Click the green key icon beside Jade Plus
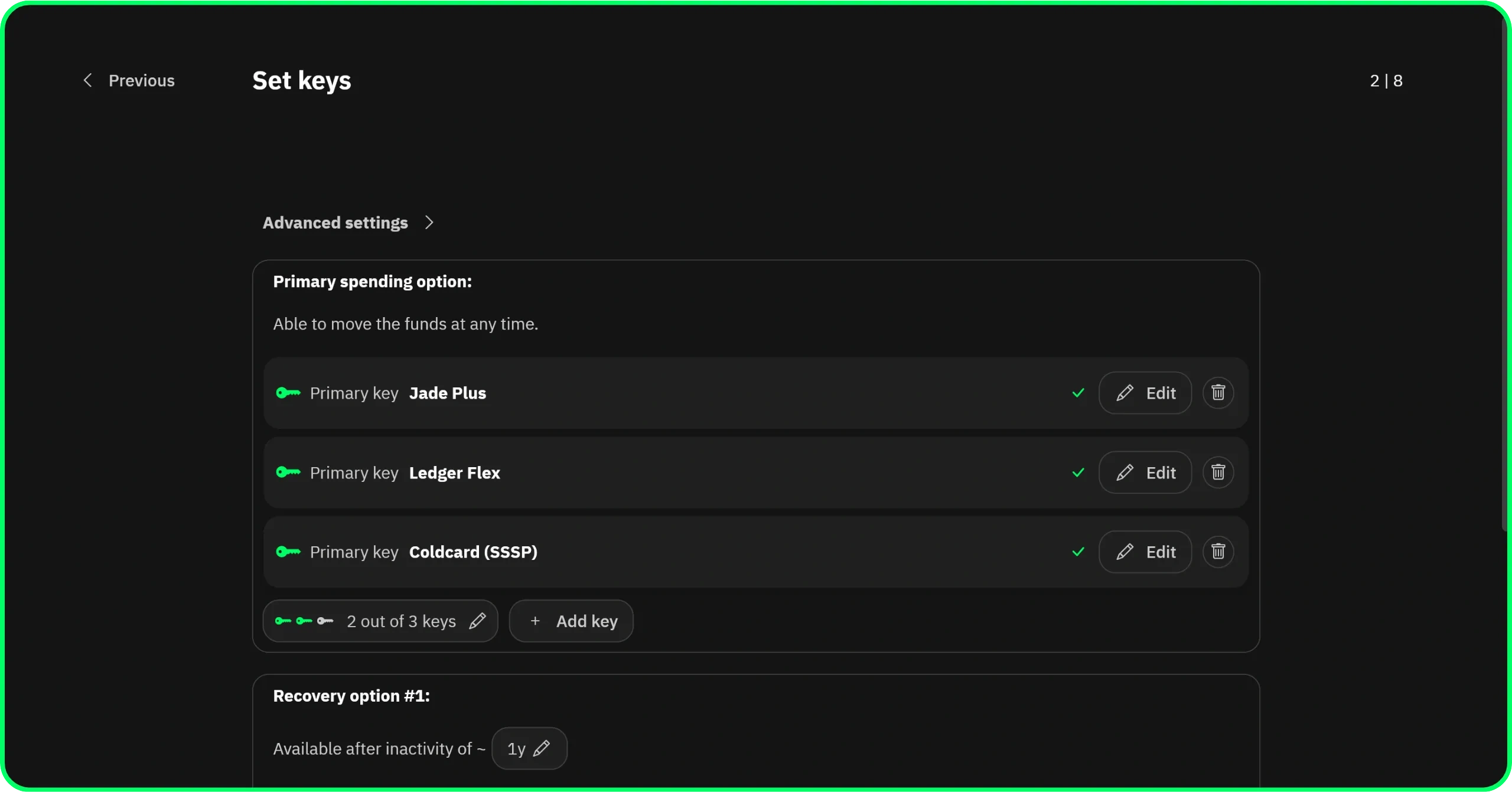This screenshot has width=1512, height=792. pos(288,393)
